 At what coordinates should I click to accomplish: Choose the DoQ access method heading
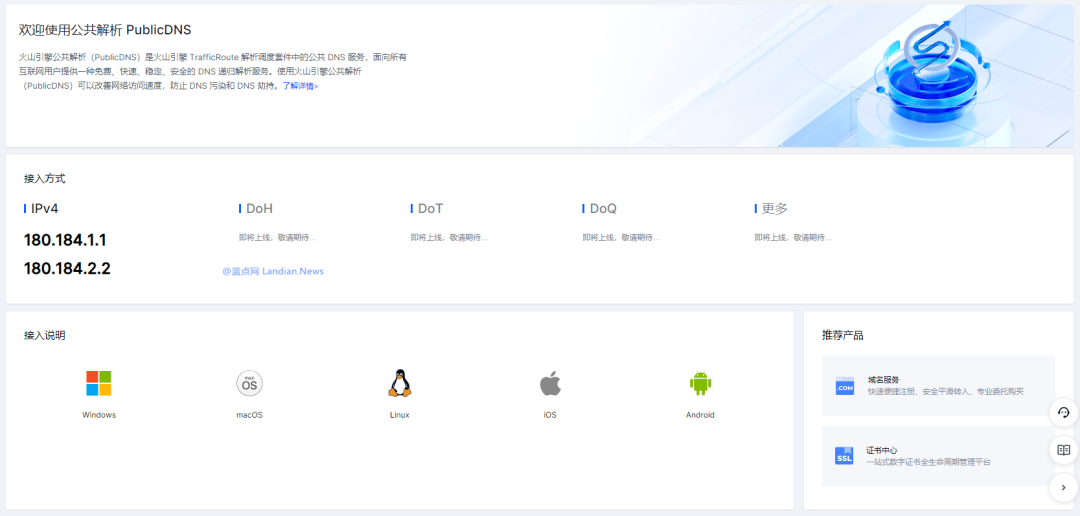[603, 208]
